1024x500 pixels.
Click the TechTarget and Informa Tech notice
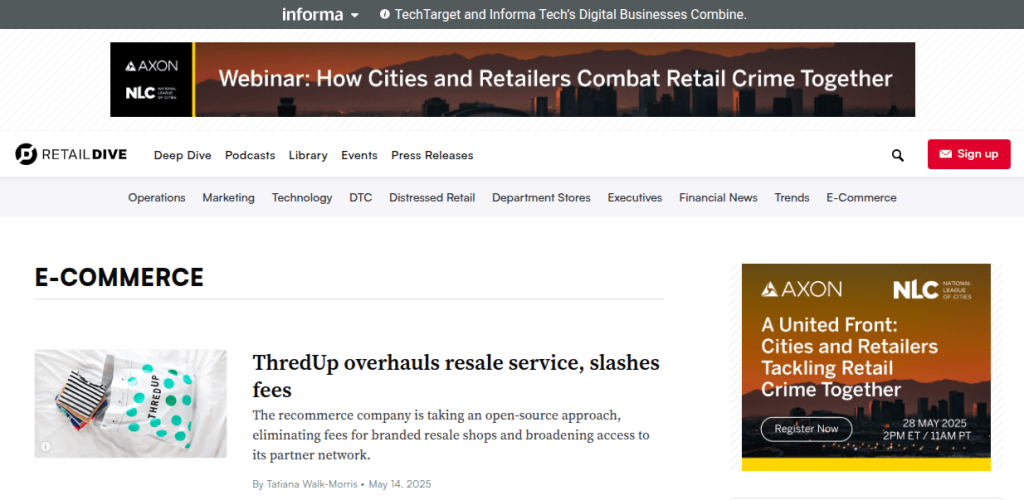pos(570,14)
